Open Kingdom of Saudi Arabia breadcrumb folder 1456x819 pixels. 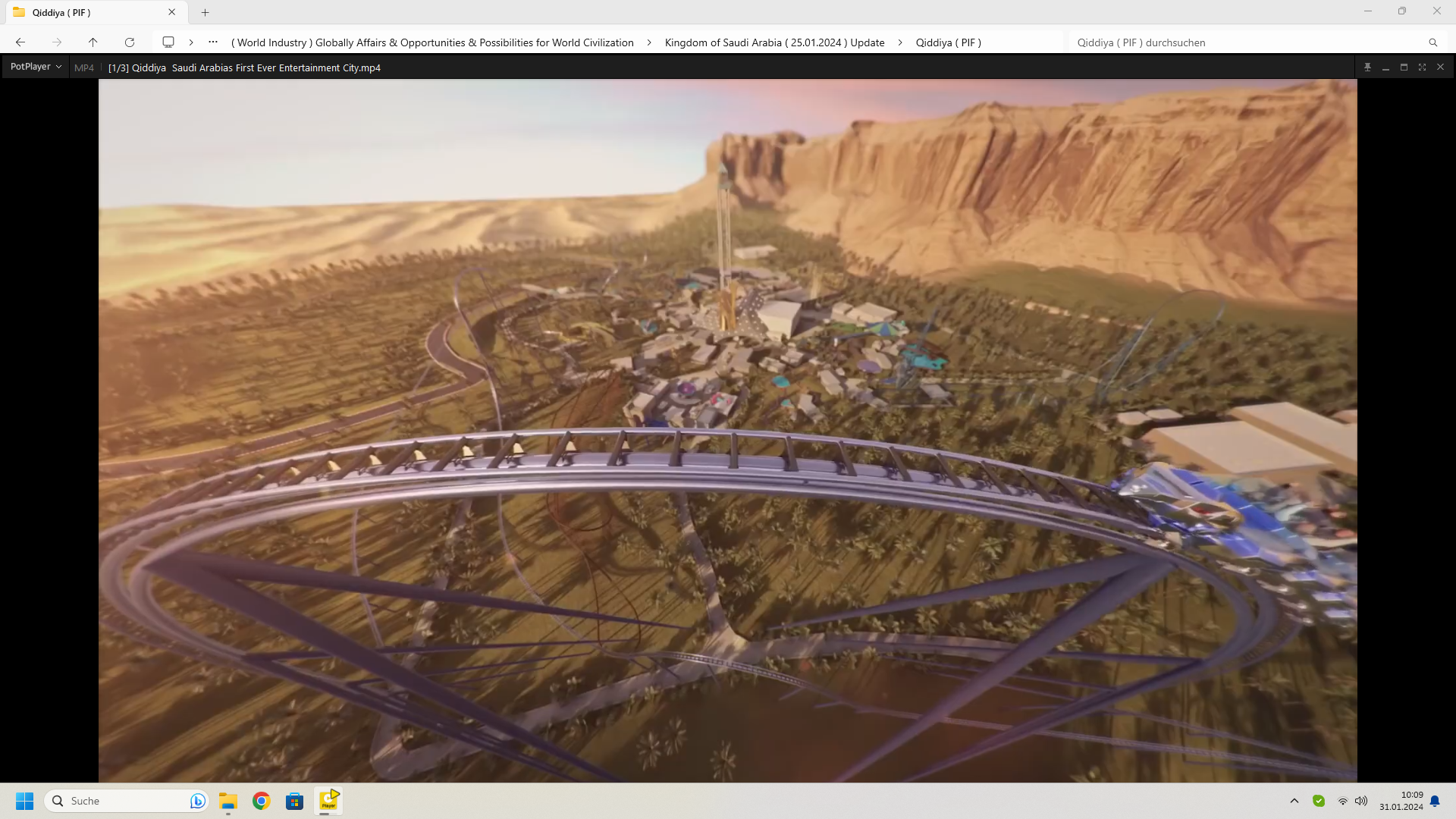[x=774, y=42]
